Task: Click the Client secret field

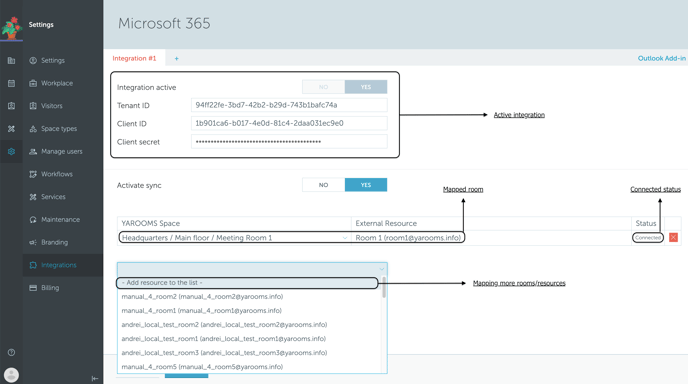Action: pyautogui.click(x=289, y=142)
